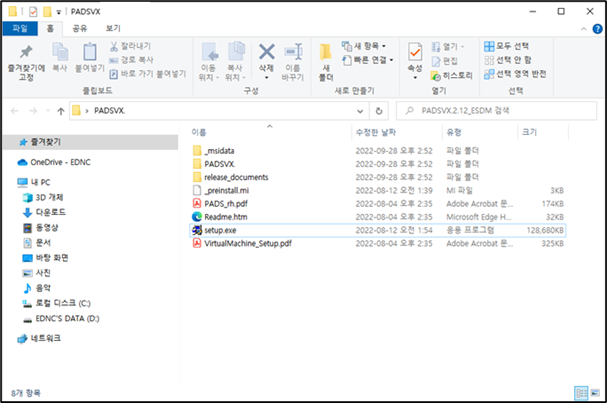Image resolution: width=607 pixels, height=403 pixels.
Task: Open 동영상 (Videos) in navigation pane
Action: tap(41, 228)
